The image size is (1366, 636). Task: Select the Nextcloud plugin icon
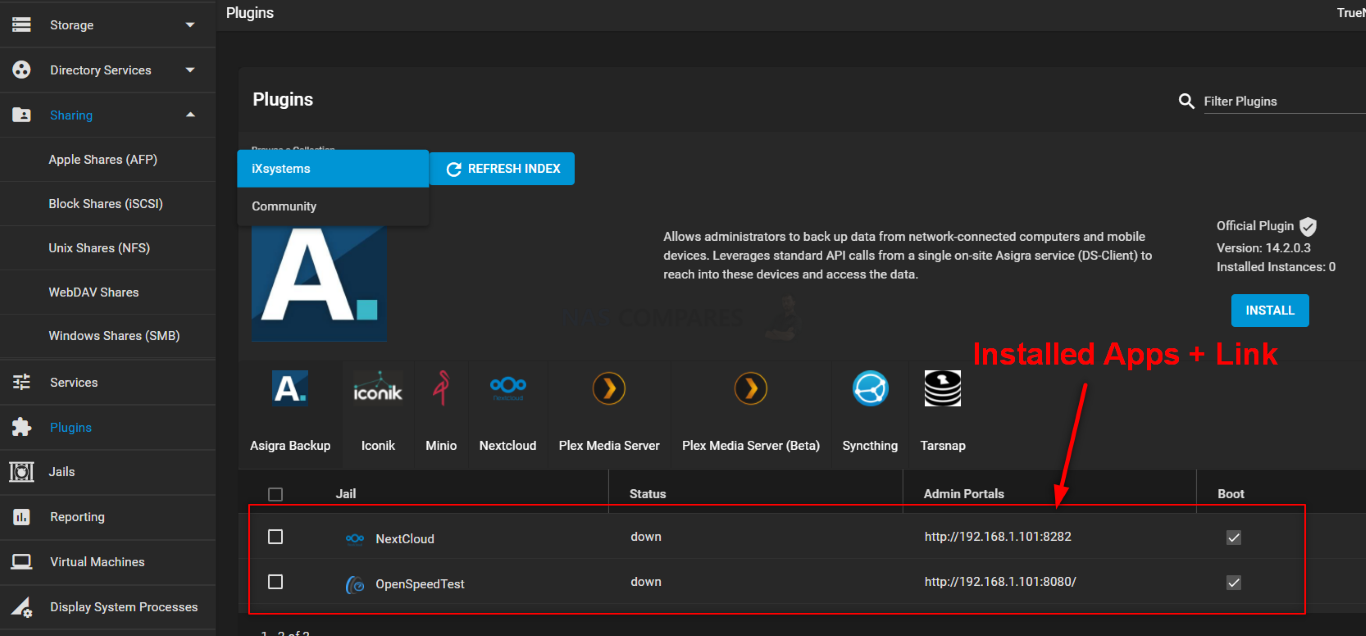tap(508, 388)
